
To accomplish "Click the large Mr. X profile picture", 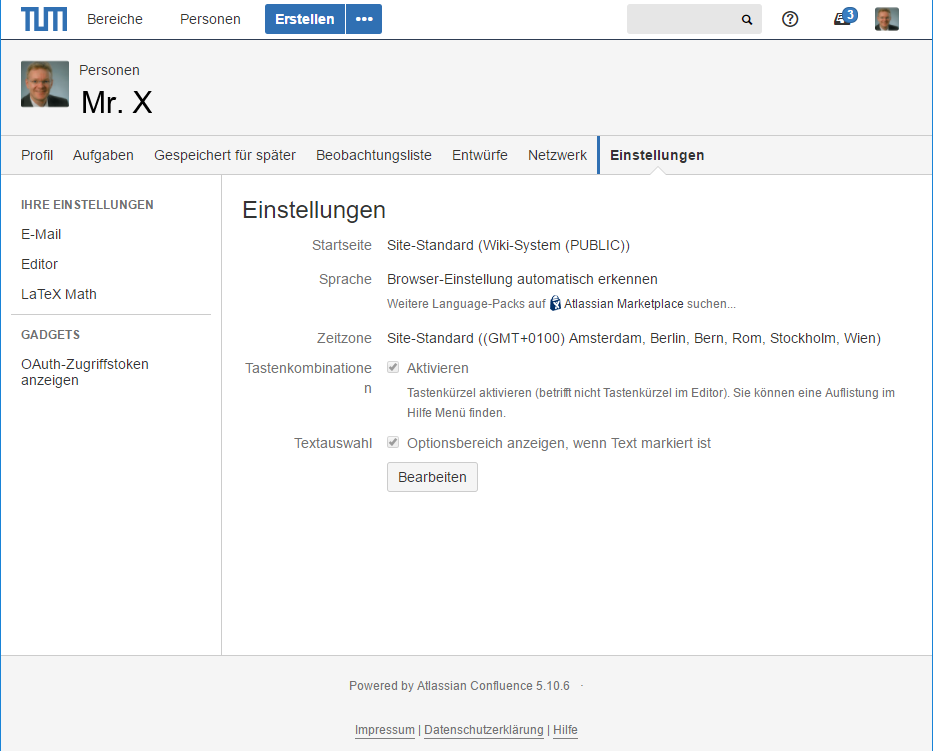I will [x=45, y=84].
